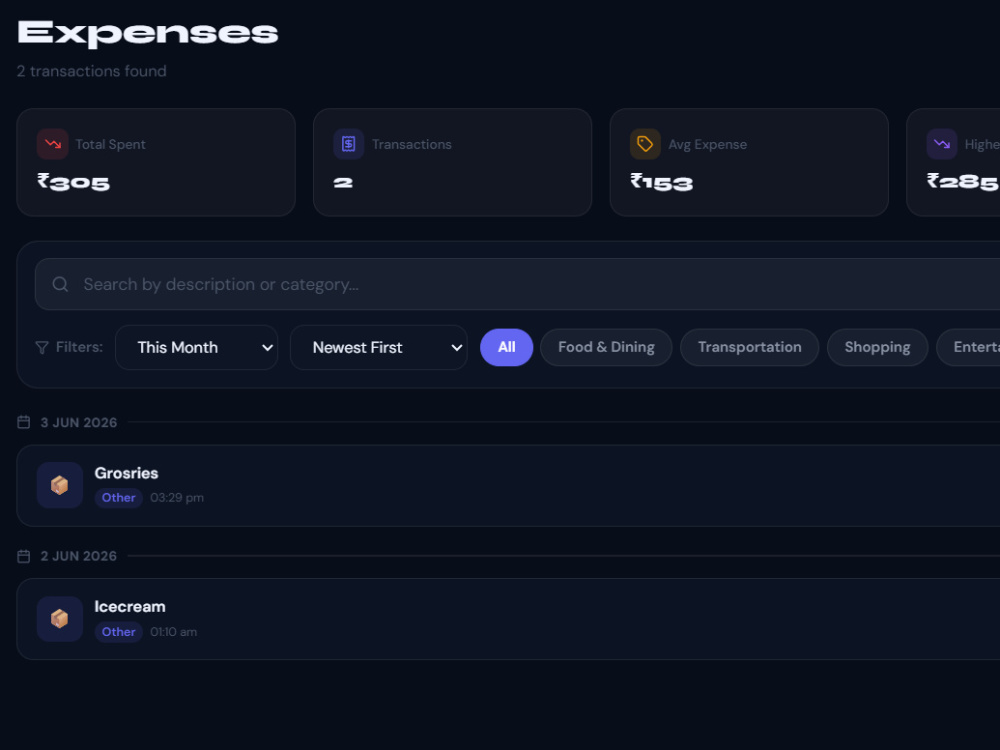The width and height of the screenshot is (1000, 750).
Task: Click the Avg Expense label
Action: 707,144
